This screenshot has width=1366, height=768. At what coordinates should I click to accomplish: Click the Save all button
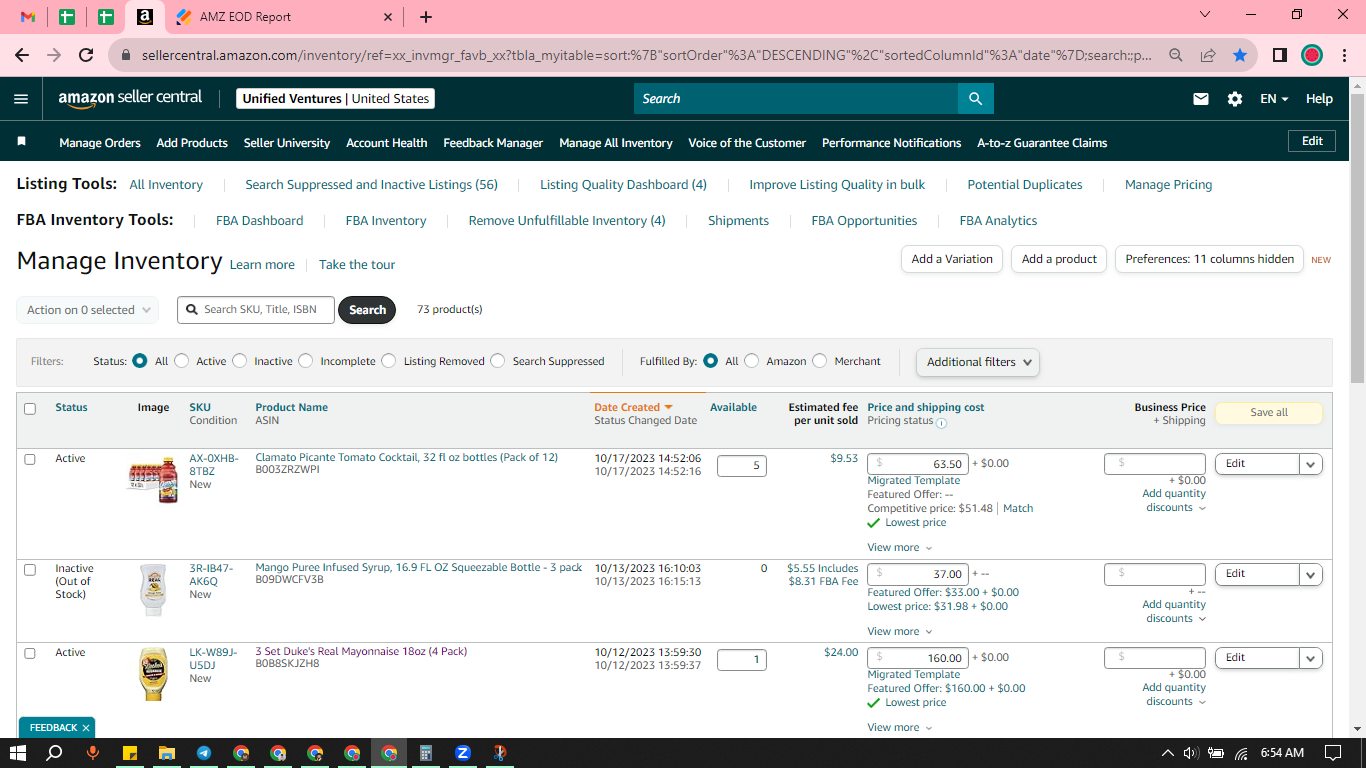(1269, 413)
